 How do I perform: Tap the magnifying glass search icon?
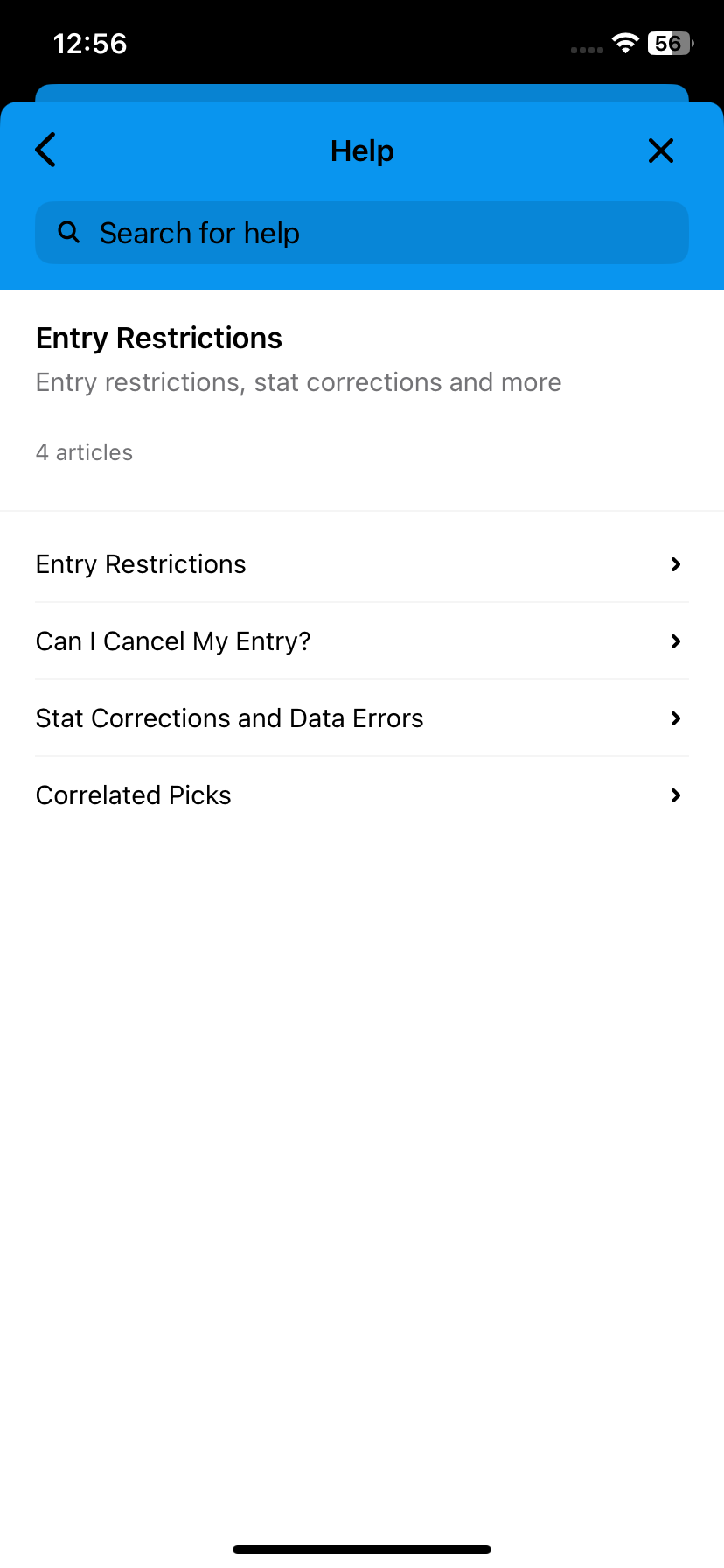pyautogui.click(x=69, y=232)
